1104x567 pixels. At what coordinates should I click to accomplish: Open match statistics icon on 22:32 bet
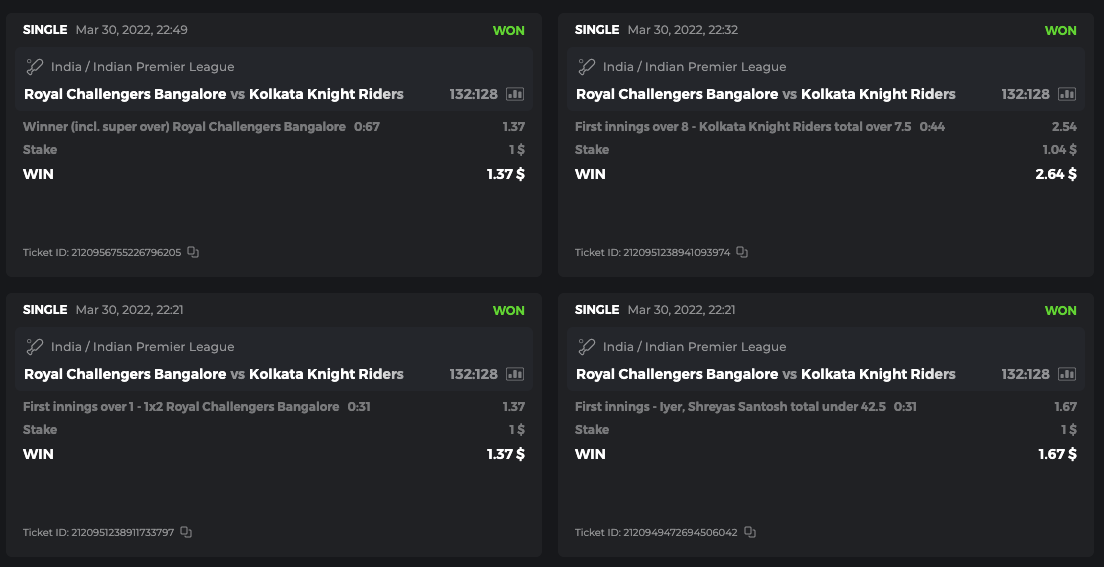(1067, 94)
